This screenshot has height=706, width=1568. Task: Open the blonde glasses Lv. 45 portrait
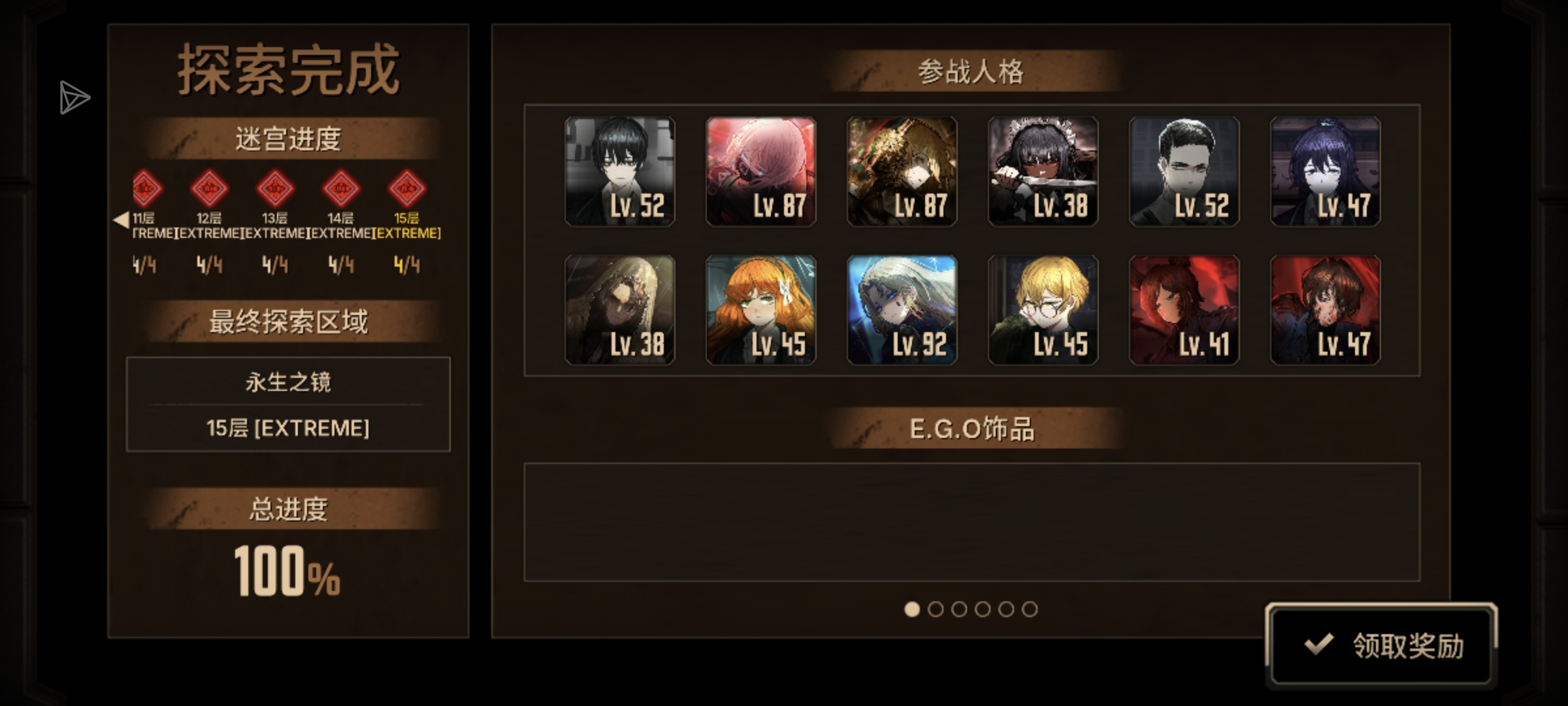tap(1043, 310)
